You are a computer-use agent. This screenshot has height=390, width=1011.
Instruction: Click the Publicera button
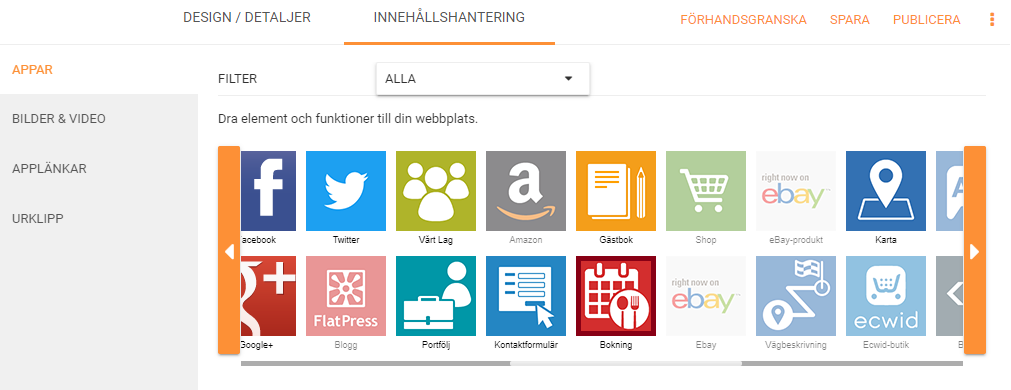[x=927, y=20]
